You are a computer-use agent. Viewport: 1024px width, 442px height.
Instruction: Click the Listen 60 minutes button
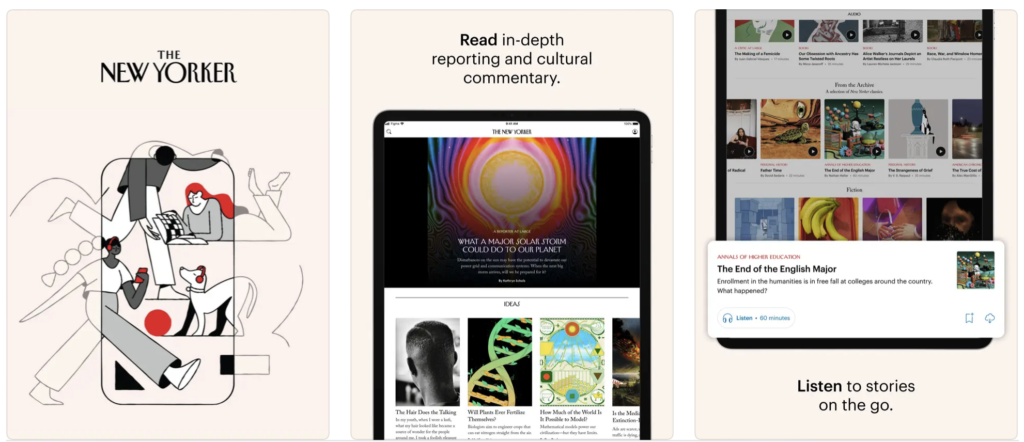[x=756, y=318]
